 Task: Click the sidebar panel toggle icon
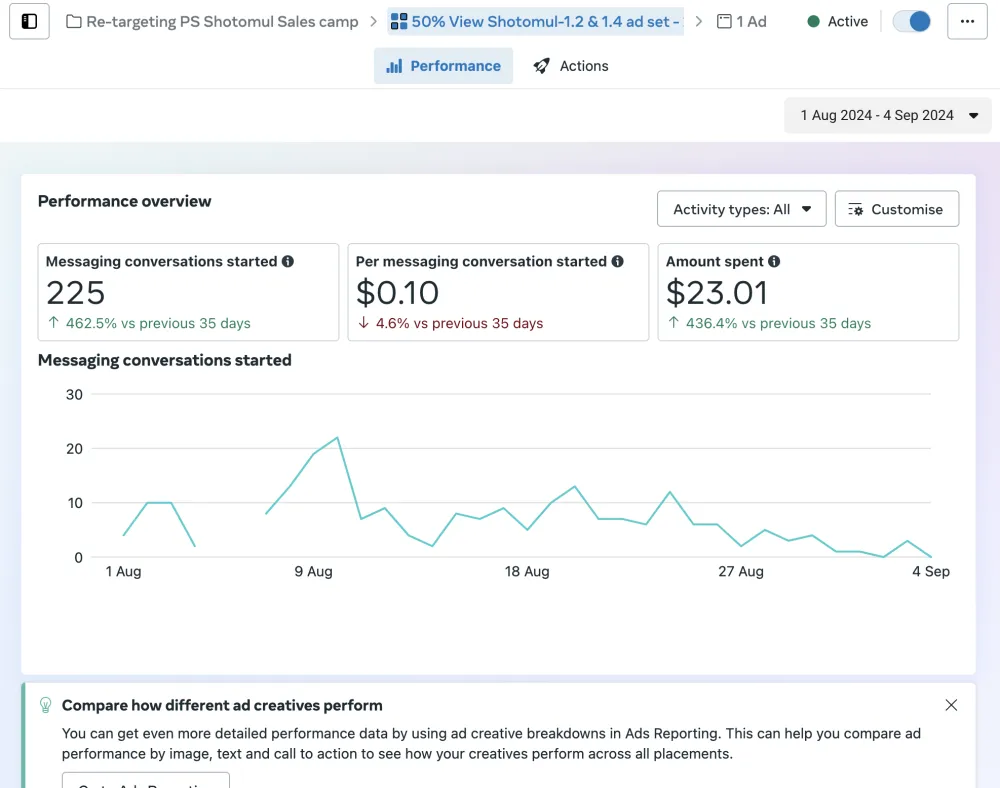[29, 21]
